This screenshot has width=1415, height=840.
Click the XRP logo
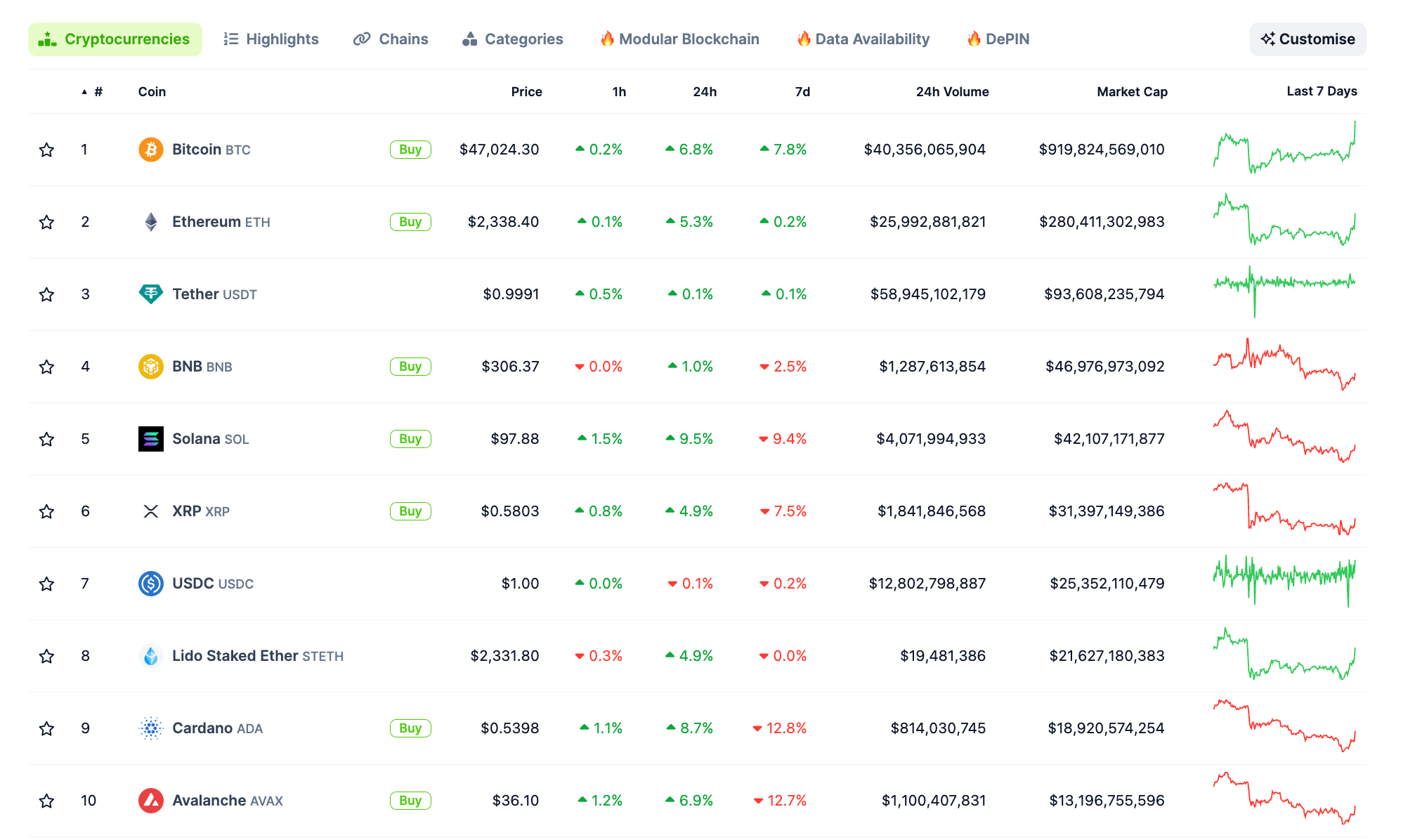point(150,511)
